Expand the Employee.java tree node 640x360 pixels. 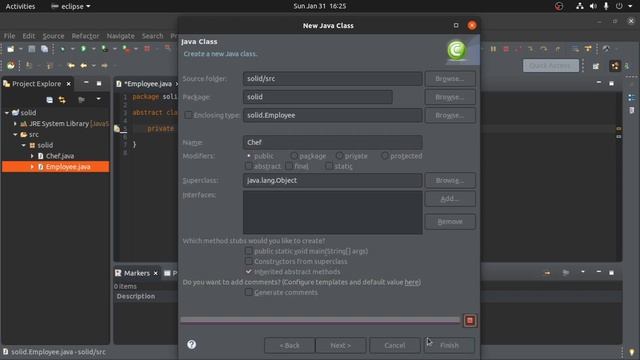coord(32,167)
